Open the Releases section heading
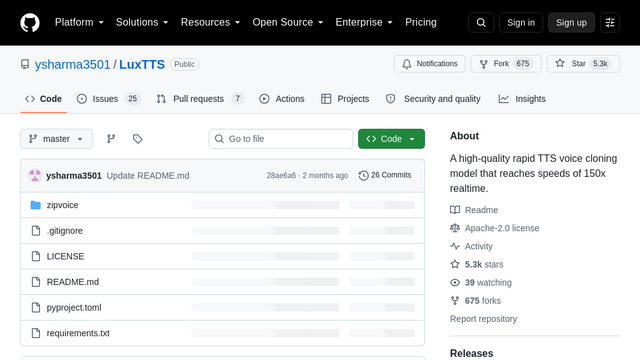Screen dimensions: 640x360 point(471,353)
